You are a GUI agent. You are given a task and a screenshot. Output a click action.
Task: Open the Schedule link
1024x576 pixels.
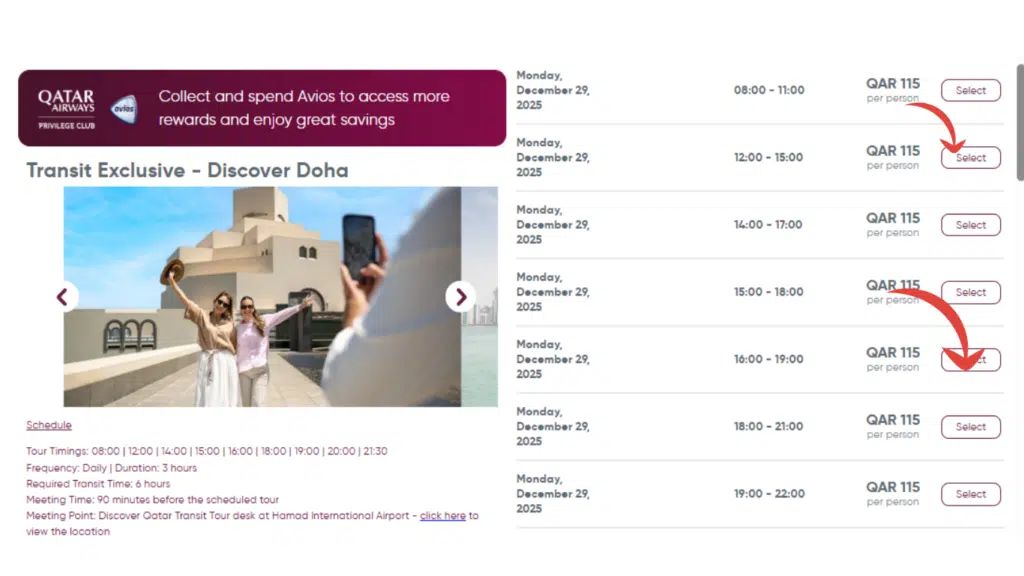pyautogui.click(x=48, y=424)
